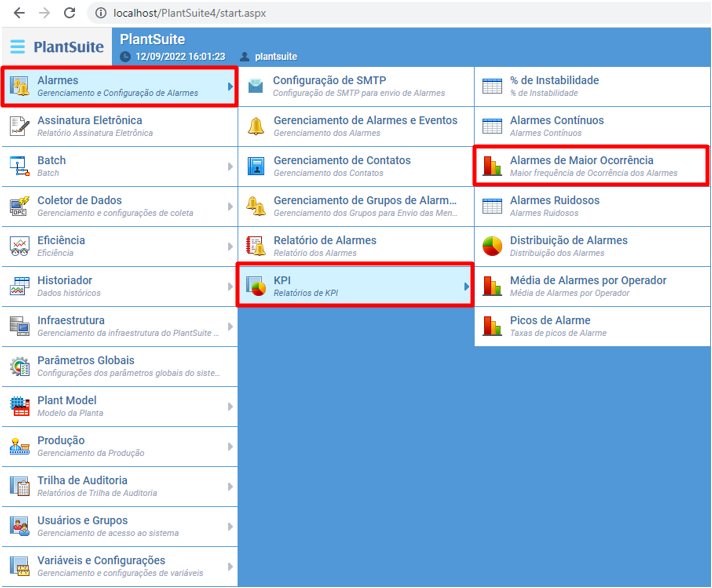The image size is (712, 588).
Task: Click the Eficiência chart icon
Action: point(20,246)
